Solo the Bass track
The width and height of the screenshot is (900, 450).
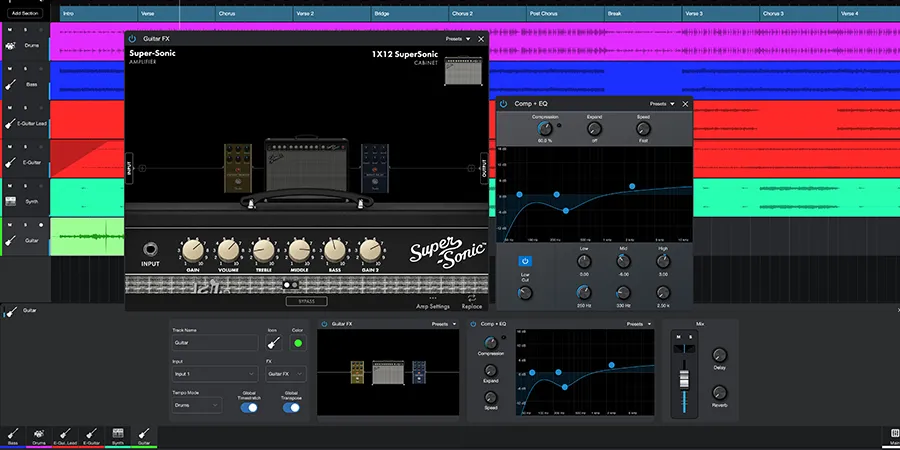pyautogui.click(x=25, y=68)
